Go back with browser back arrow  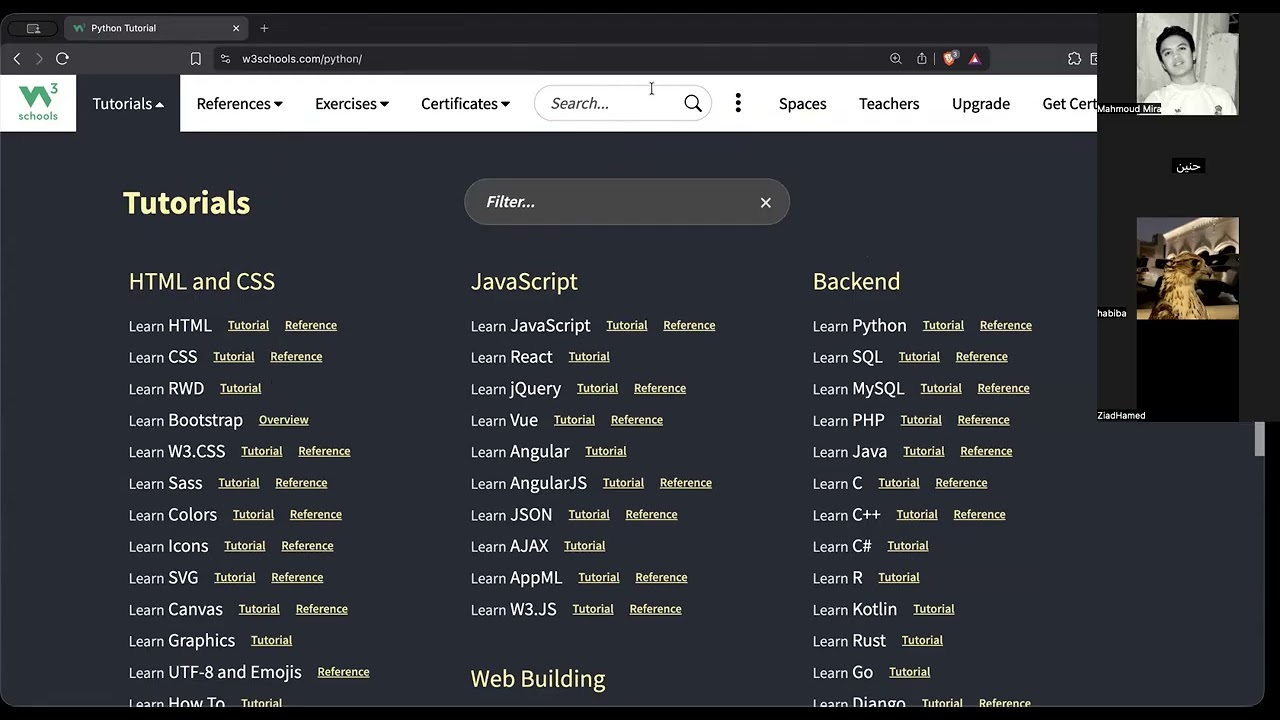17,59
